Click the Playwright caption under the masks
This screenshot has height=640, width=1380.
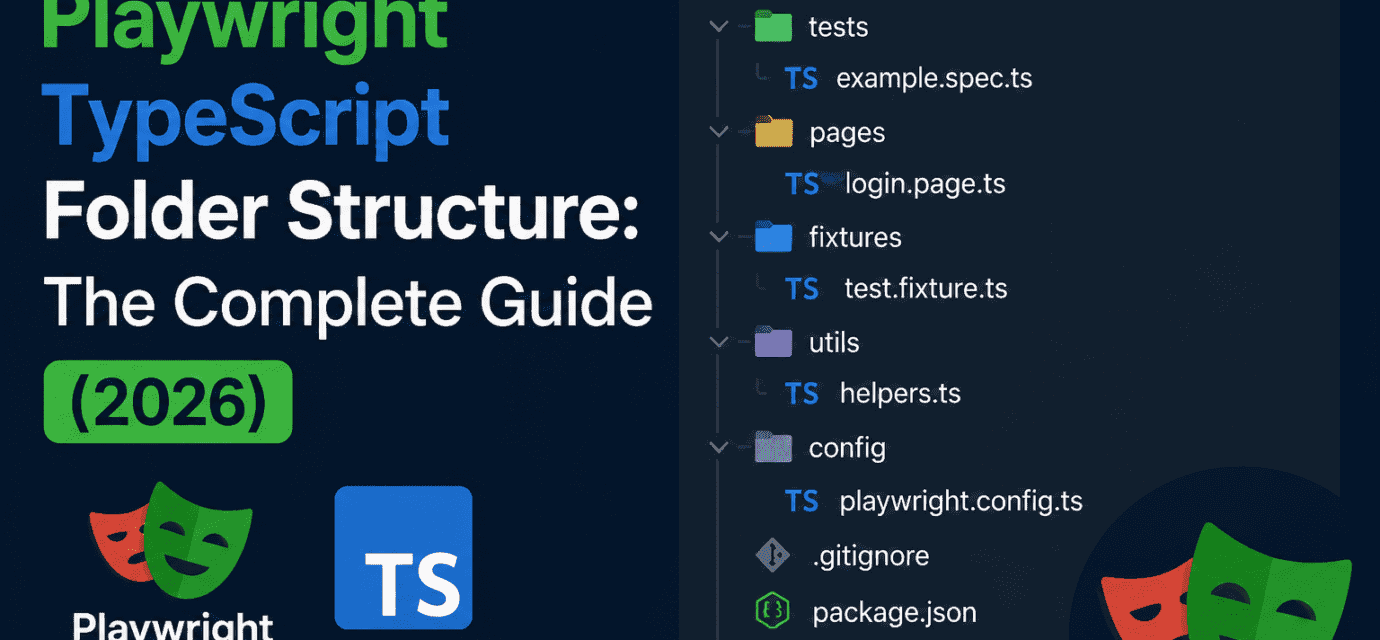(x=173, y=626)
